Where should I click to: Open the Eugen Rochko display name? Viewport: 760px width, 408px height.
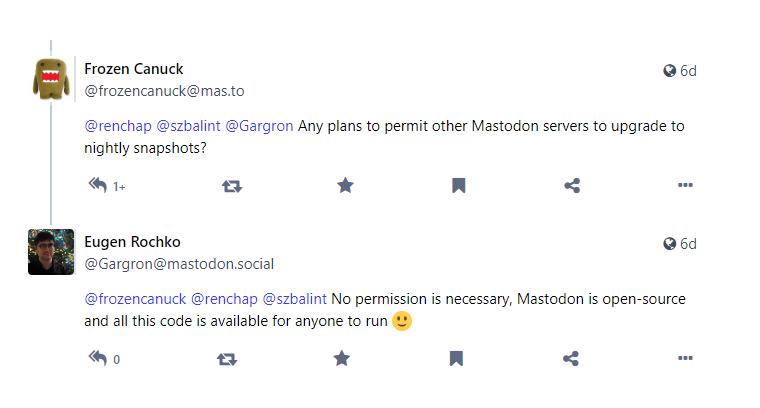[132, 242]
